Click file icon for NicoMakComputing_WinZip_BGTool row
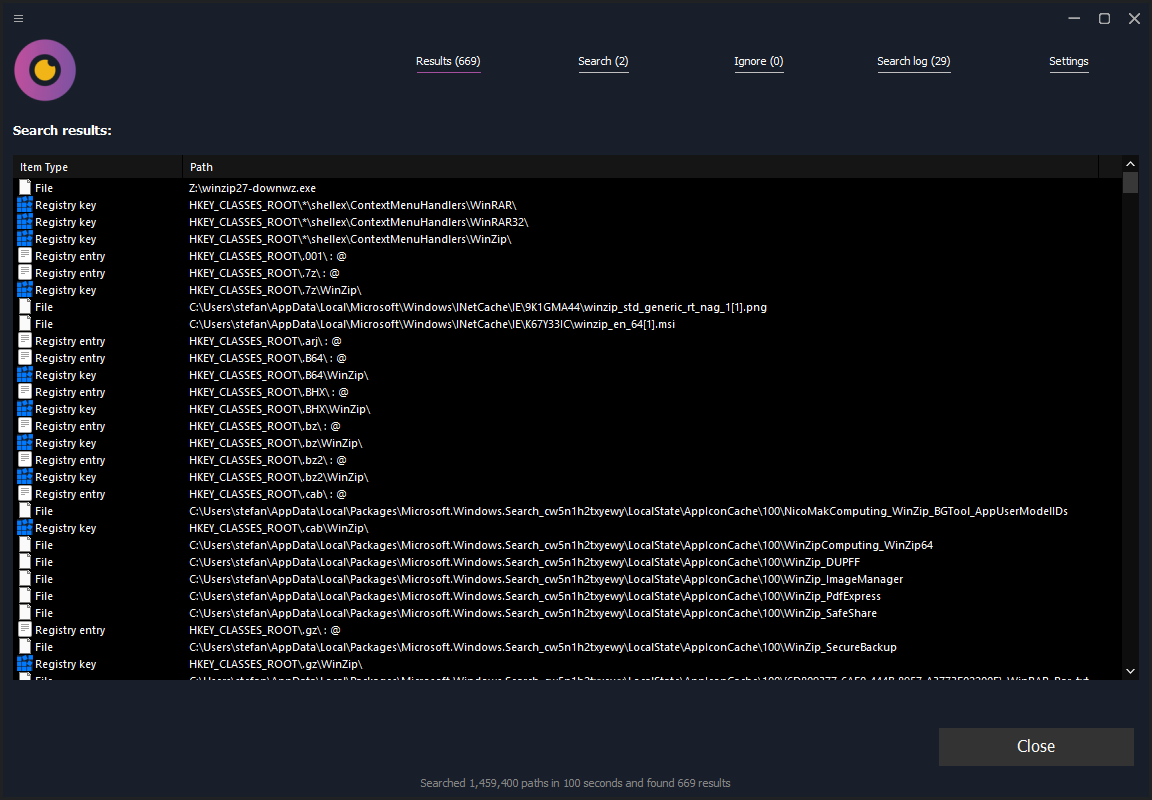Image resolution: width=1152 pixels, height=800 pixels. pyautogui.click(x=25, y=511)
